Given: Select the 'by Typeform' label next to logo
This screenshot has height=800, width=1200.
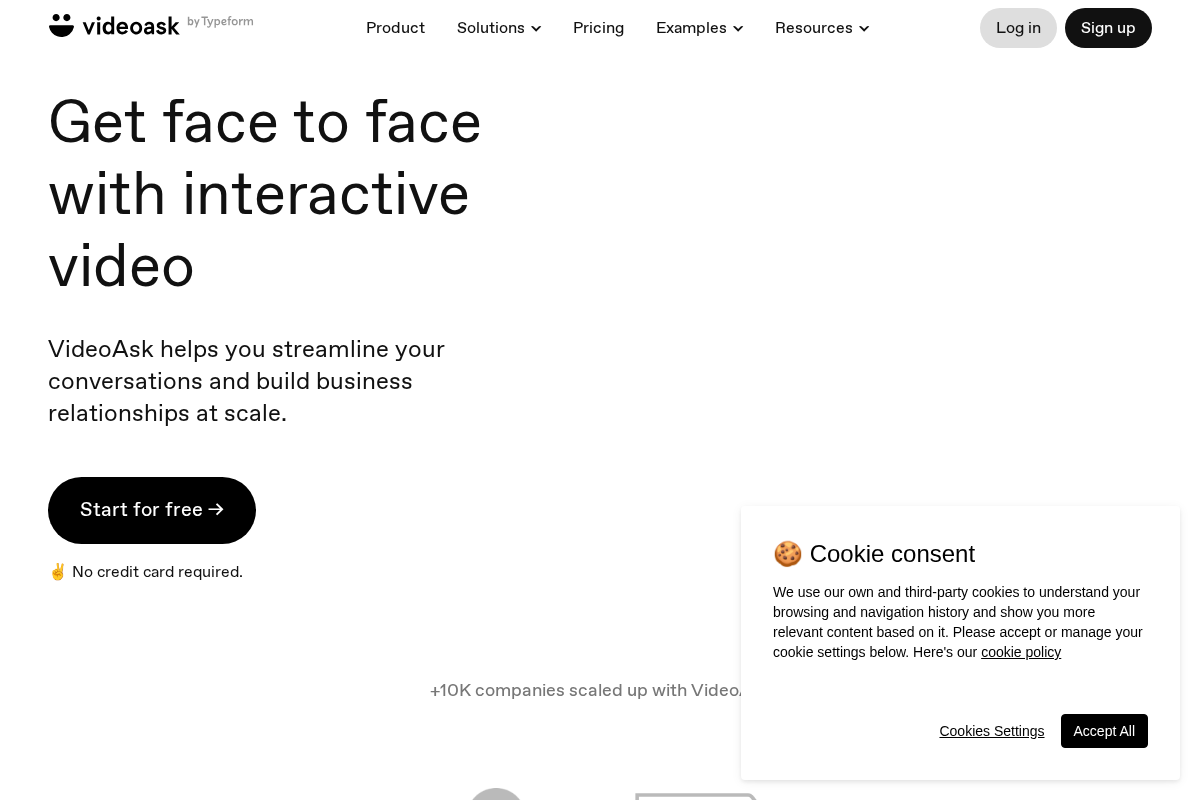Looking at the screenshot, I should 220,21.
